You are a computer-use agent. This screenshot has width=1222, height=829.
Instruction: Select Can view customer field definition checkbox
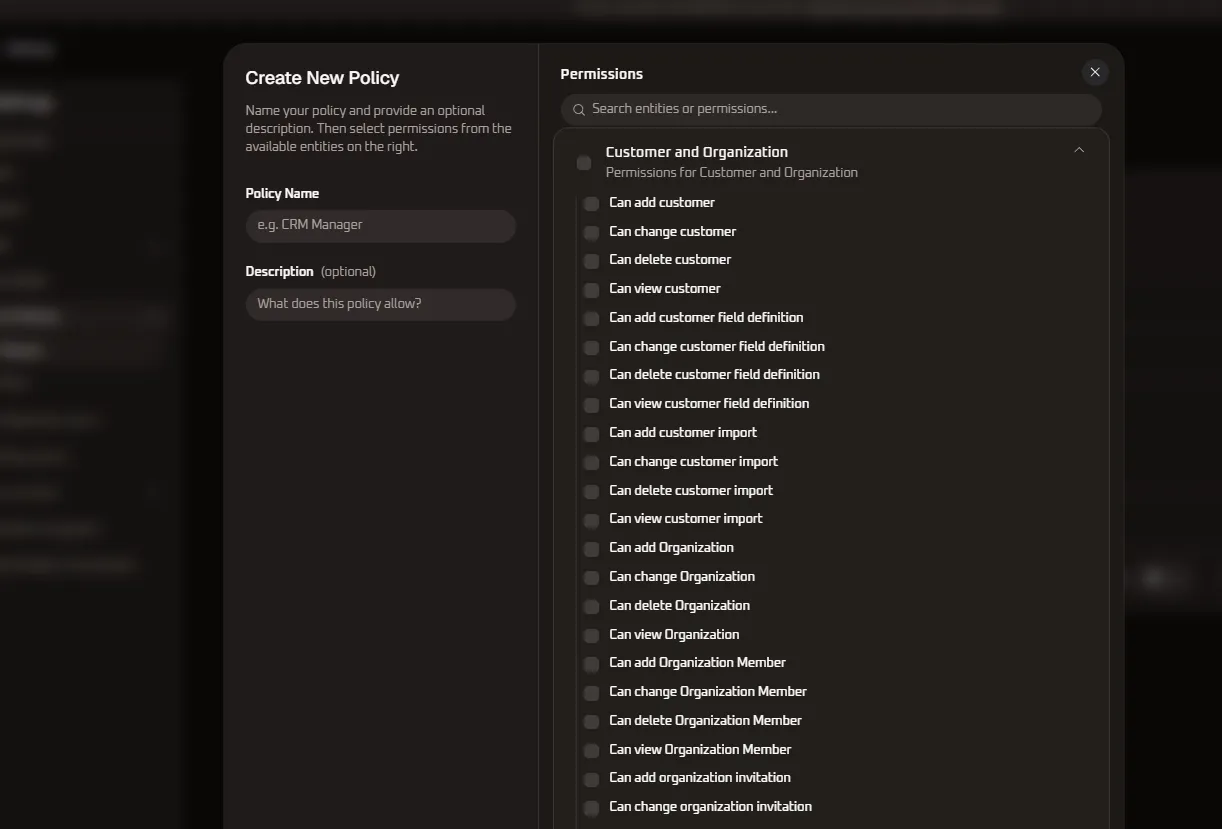coord(591,404)
